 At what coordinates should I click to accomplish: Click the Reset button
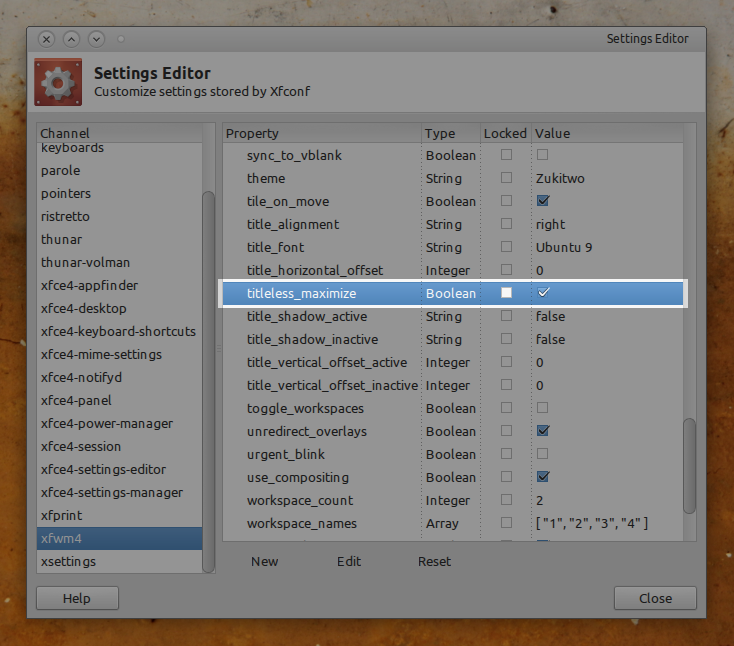coord(434,561)
